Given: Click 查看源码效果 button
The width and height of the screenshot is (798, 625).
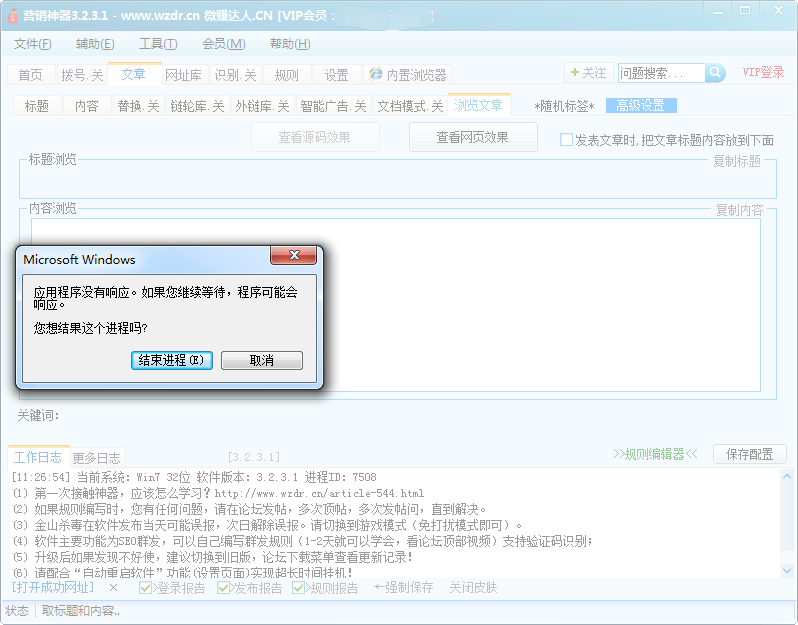Looking at the screenshot, I should tap(315, 137).
